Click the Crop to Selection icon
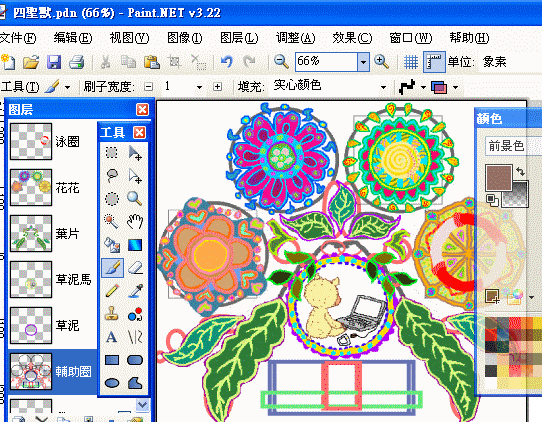542x422 pixels. 175,62
